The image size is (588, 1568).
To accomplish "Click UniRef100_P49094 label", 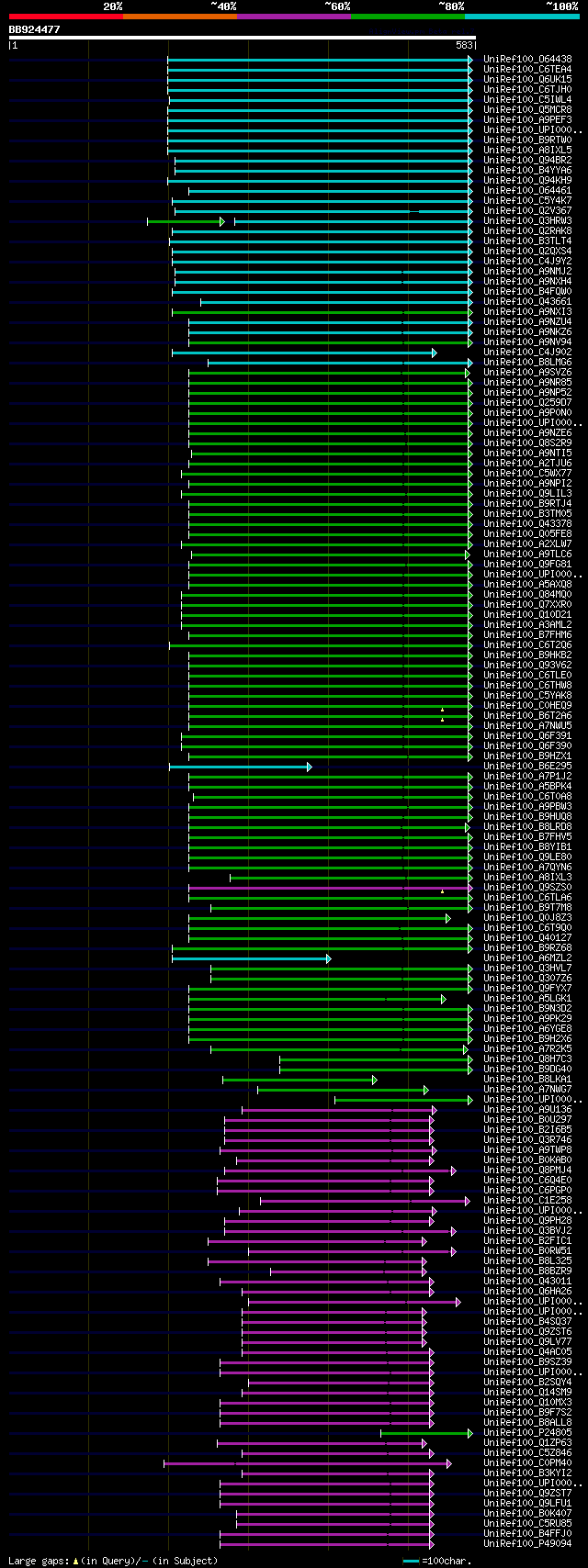I will point(527,1543).
